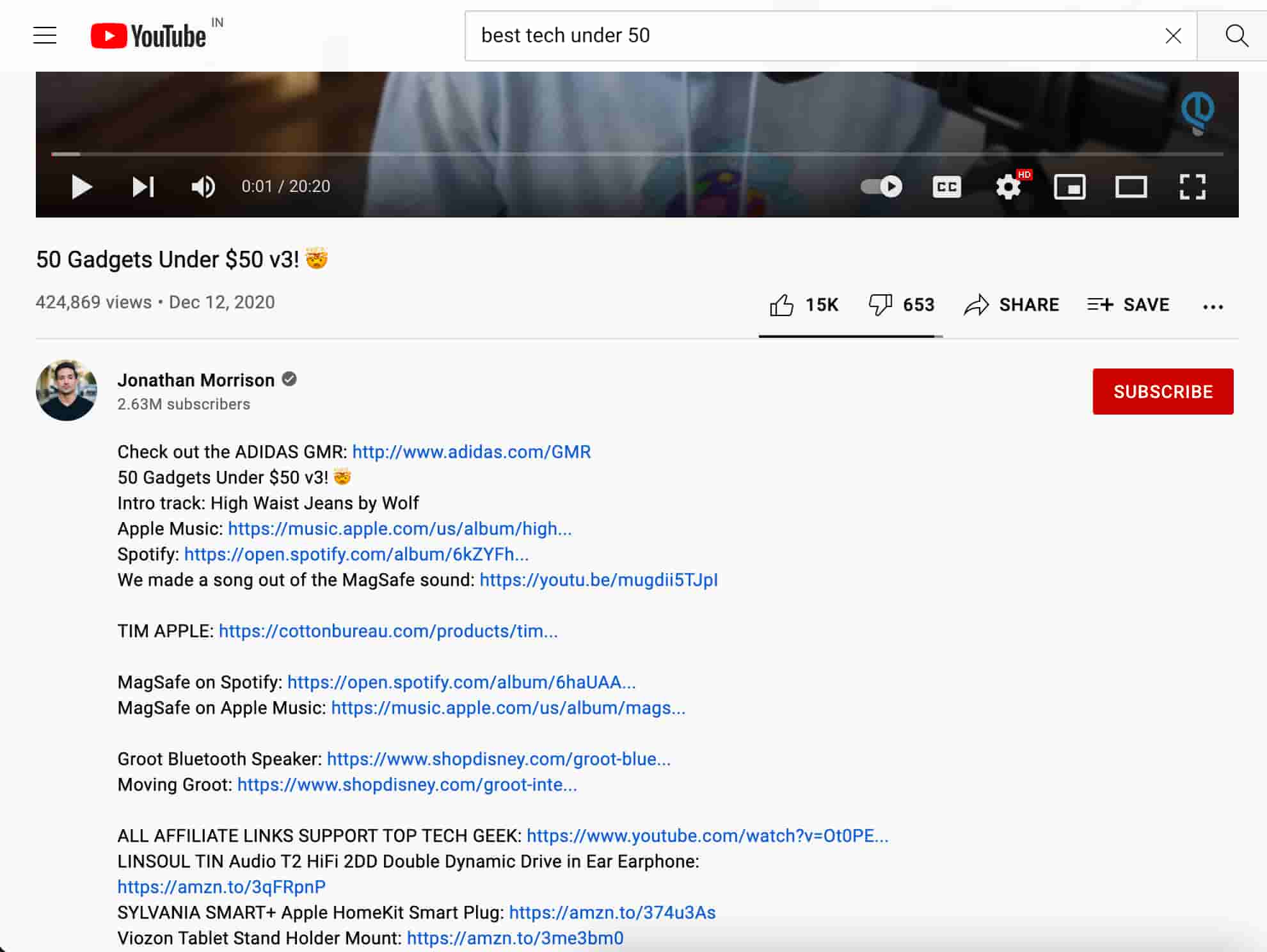The height and width of the screenshot is (952, 1267).
Task: Like the video (15K)
Action: point(804,305)
